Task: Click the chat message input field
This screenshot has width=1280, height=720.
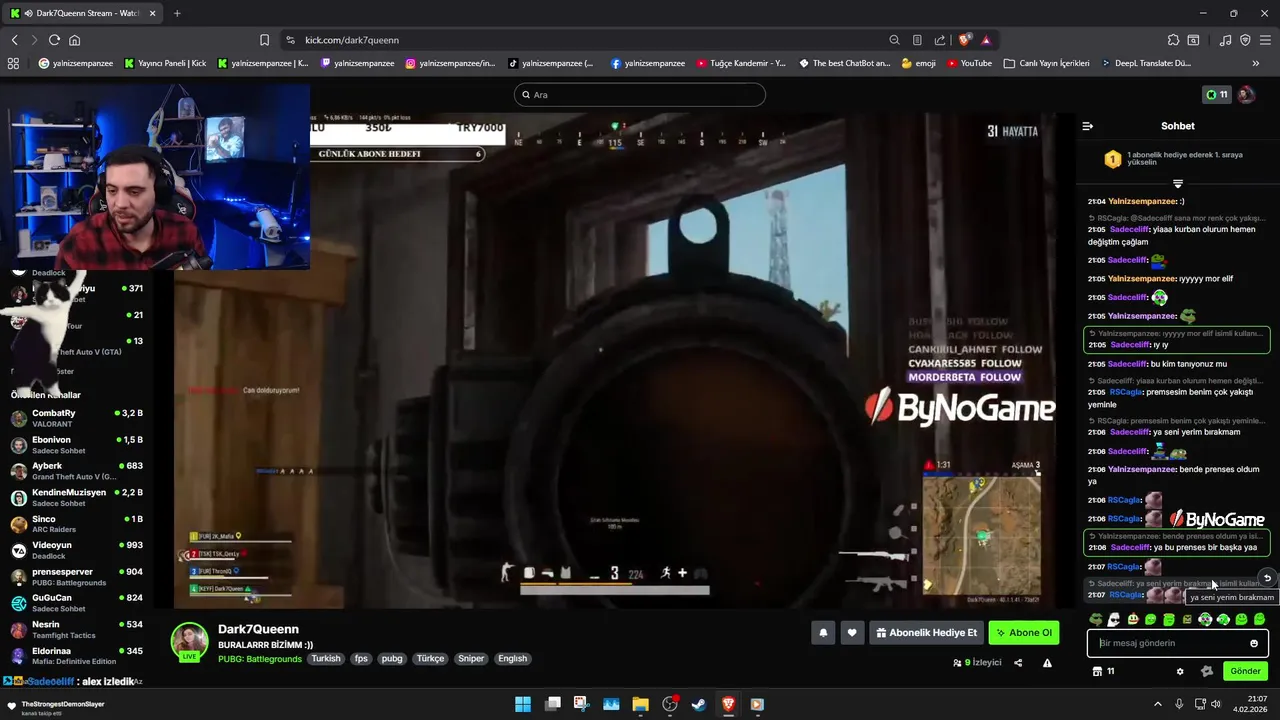Action: pyautogui.click(x=1178, y=643)
